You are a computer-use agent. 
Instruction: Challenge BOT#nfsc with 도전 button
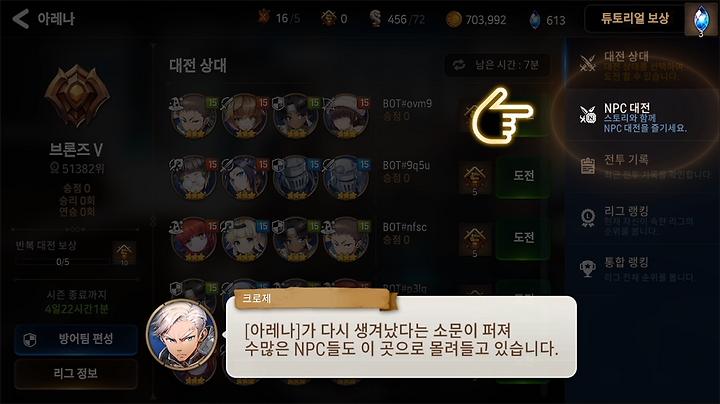click(x=523, y=238)
